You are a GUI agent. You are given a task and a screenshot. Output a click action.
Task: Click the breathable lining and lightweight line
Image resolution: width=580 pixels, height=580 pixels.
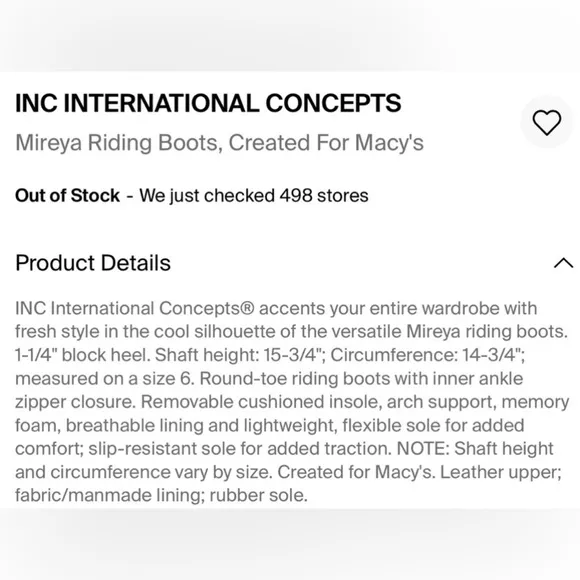click(x=270, y=425)
